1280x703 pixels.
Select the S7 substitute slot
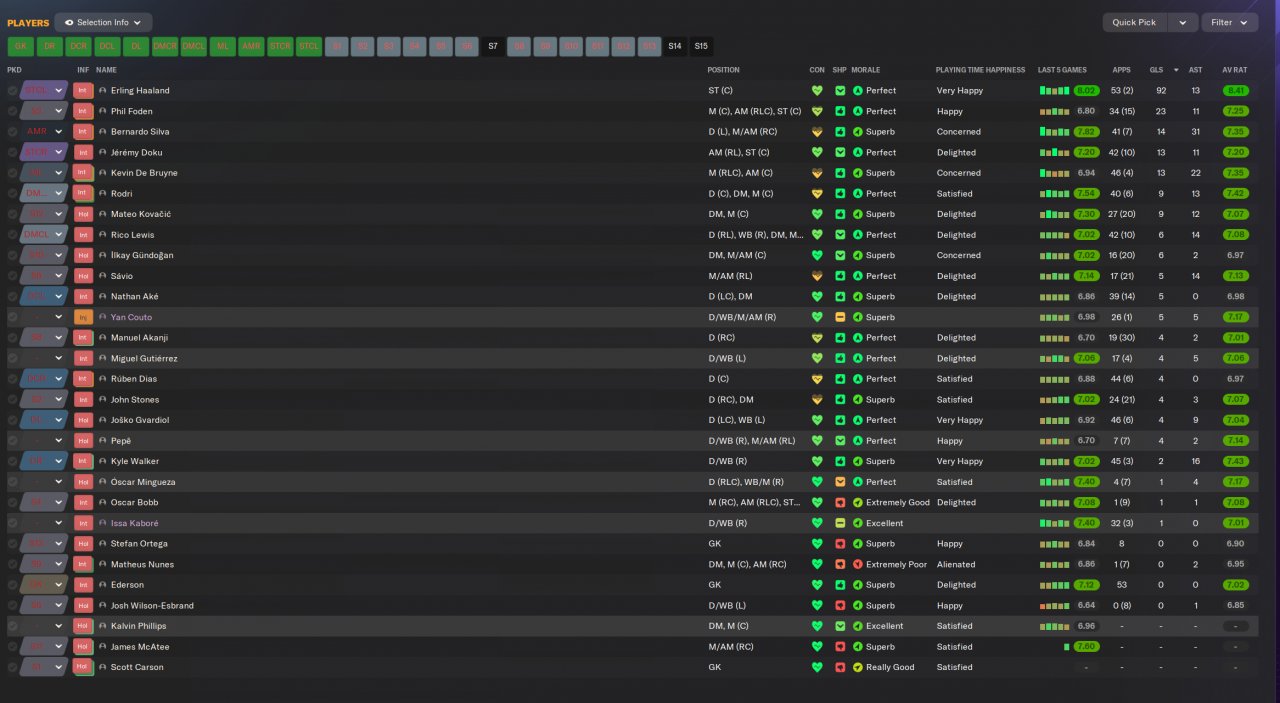493,46
